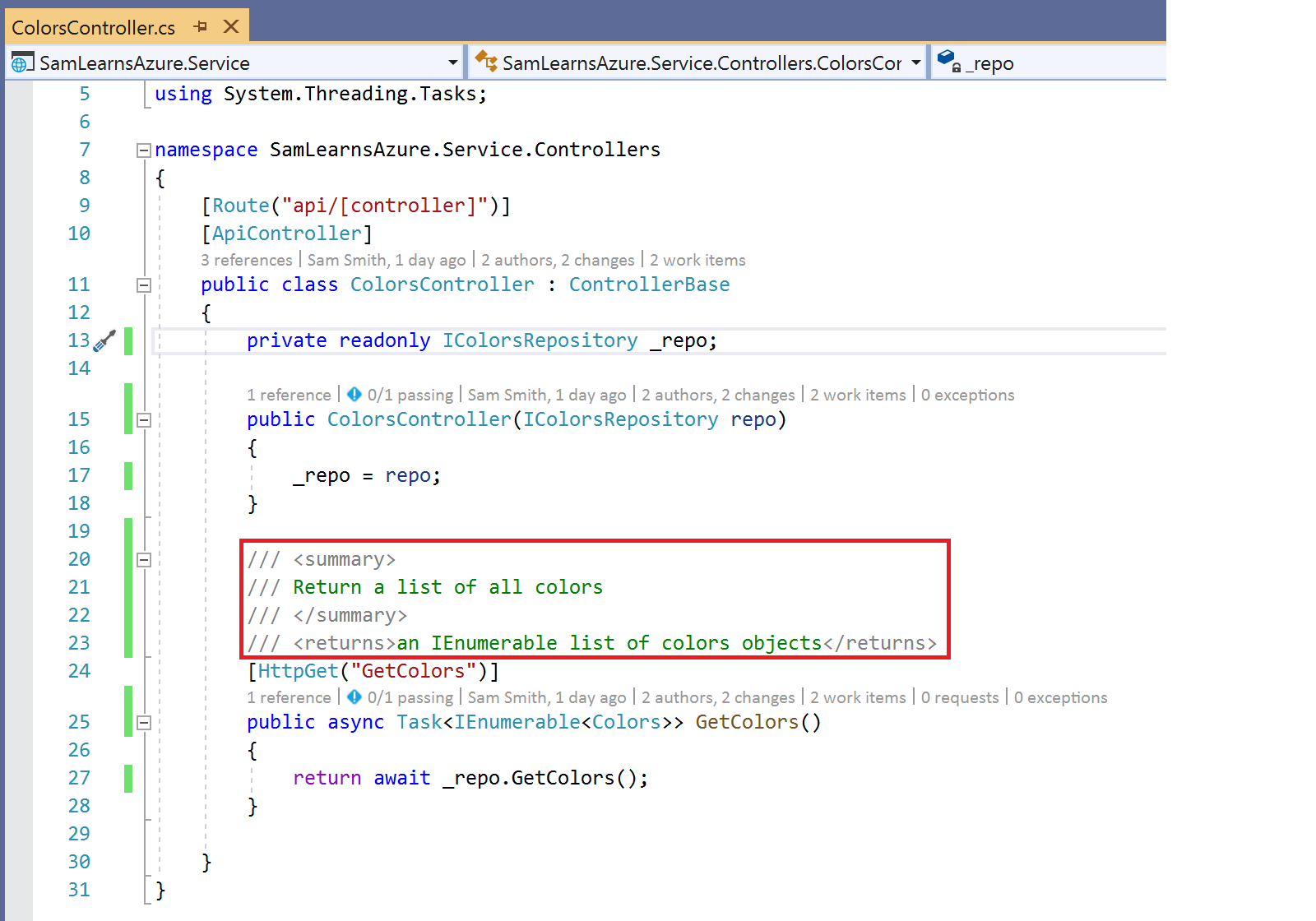Open the ColorsController type dropdown arrow
Viewport: 1316px width, 921px height.
pyautogui.click(x=915, y=63)
